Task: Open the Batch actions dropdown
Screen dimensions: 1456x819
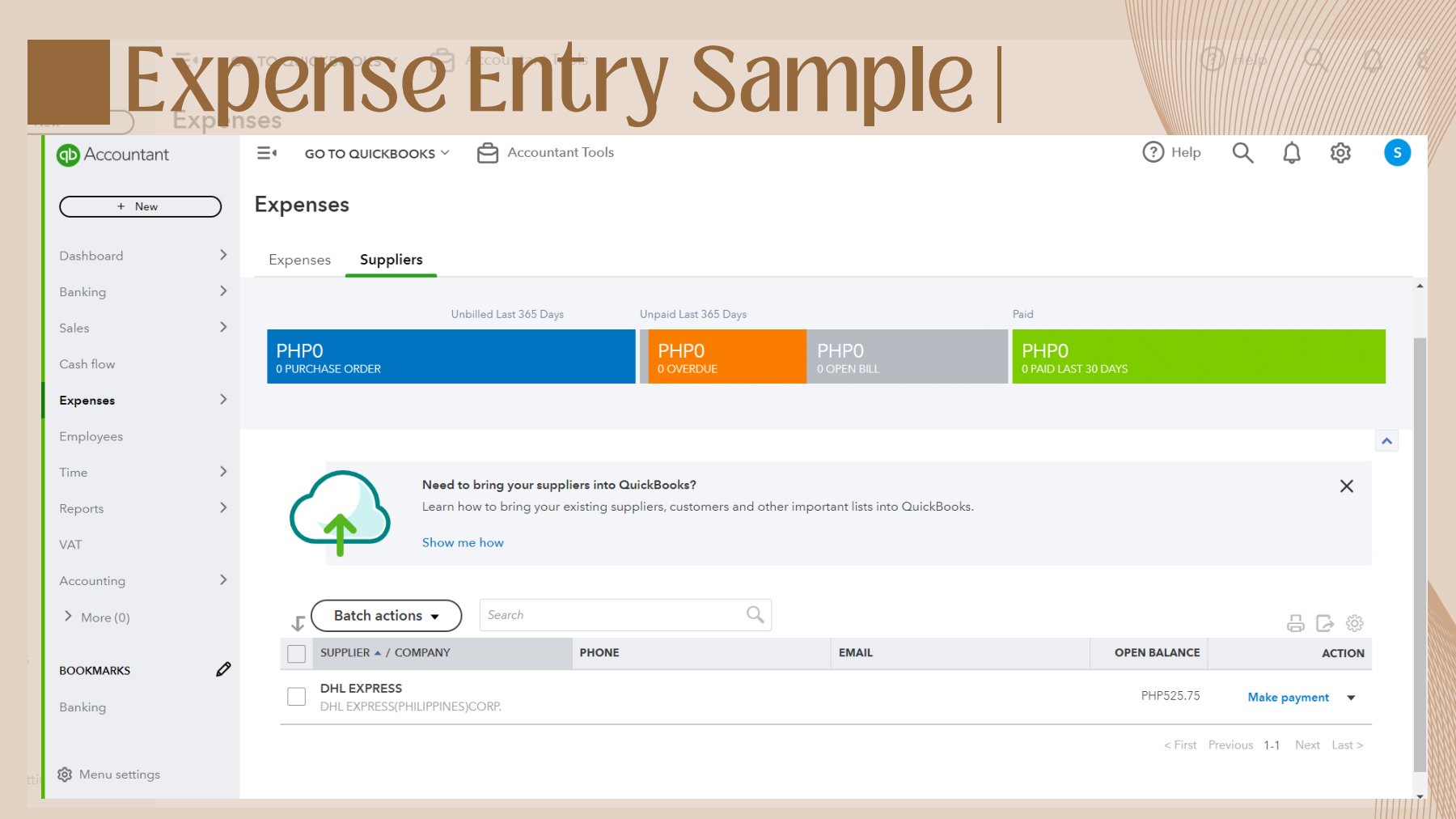Action: pos(386,616)
